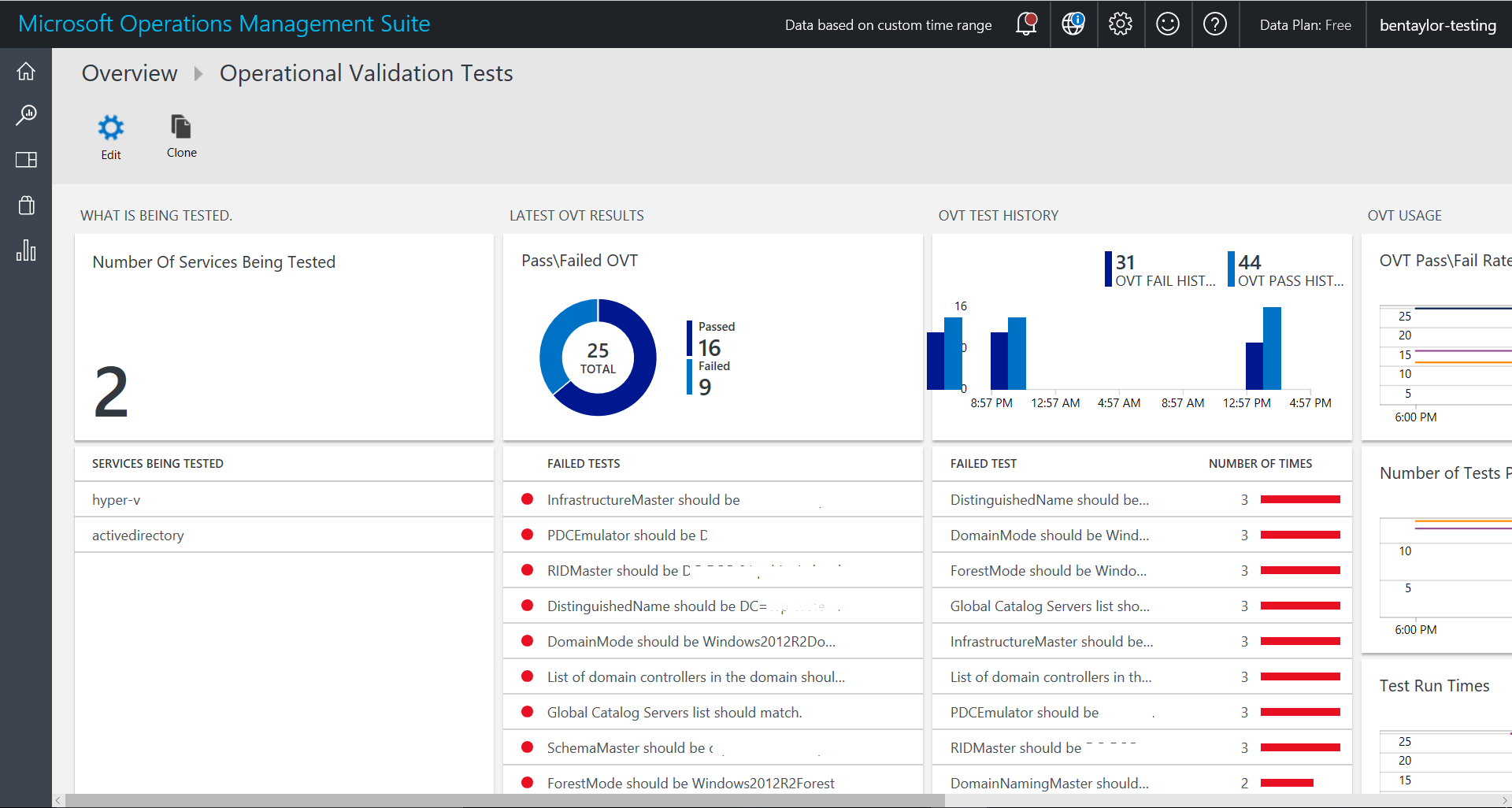Open the Home icon in the sidebar
Screen dimensions: 1512x808
(x=26, y=71)
